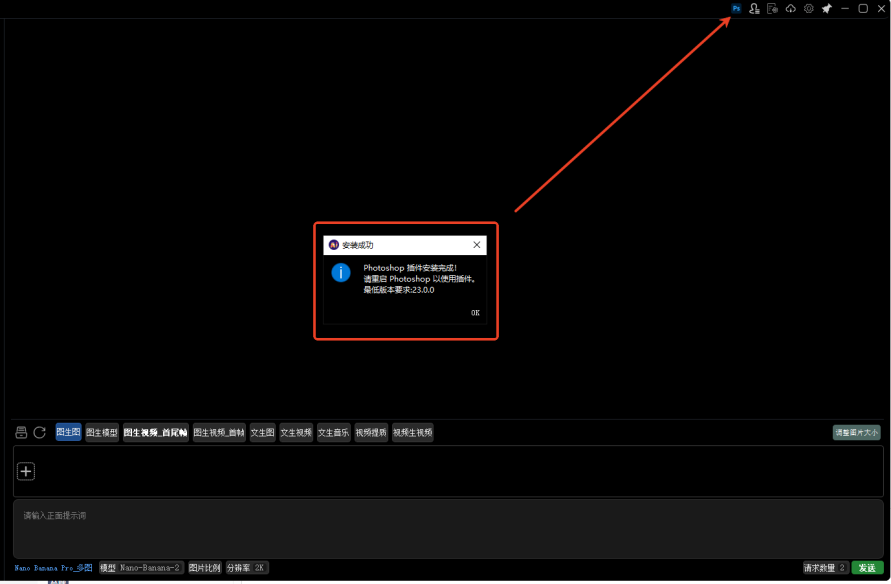Screen dimensions: 891x584
Task: Switch to the 图生视频_首尾帧 tab
Action: pyautogui.click(x=156, y=432)
